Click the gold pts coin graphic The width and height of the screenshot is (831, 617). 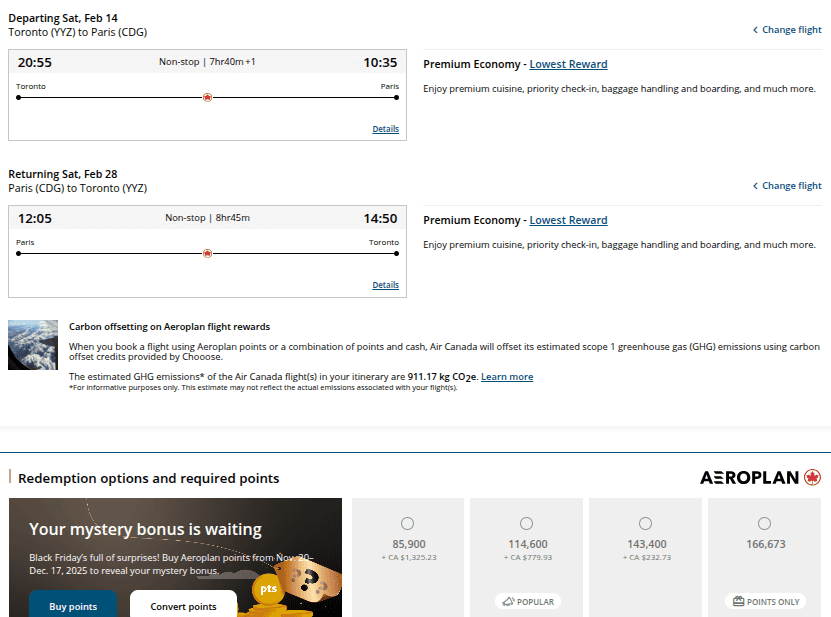(268, 589)
